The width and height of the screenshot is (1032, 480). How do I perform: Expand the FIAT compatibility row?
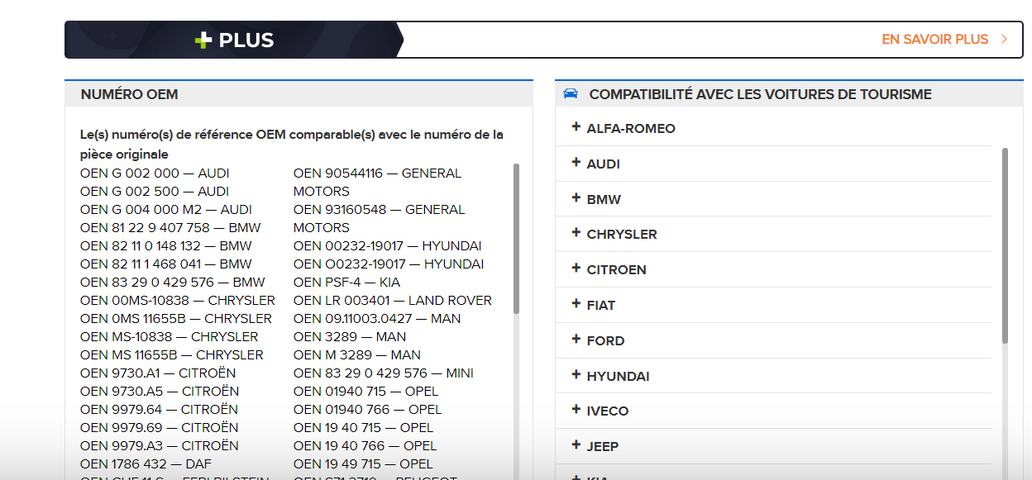[x=773, y=306]
